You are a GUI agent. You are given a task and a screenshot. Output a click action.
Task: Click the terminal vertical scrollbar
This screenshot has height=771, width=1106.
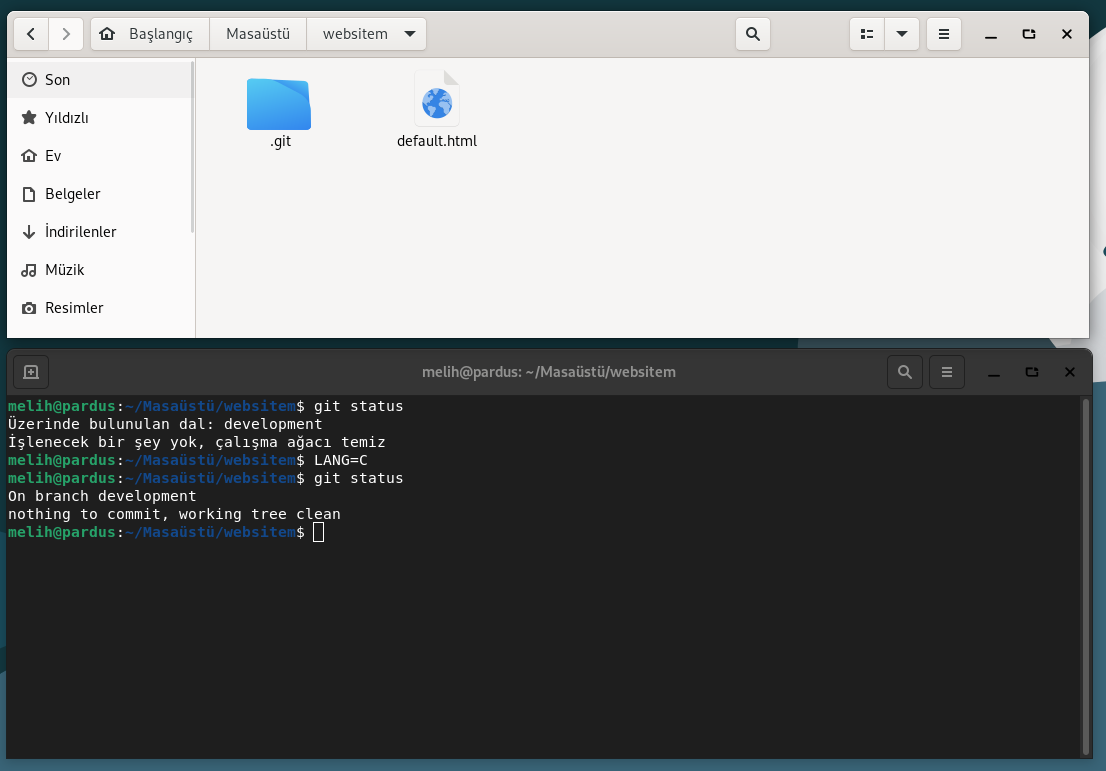click(1086, 576)
